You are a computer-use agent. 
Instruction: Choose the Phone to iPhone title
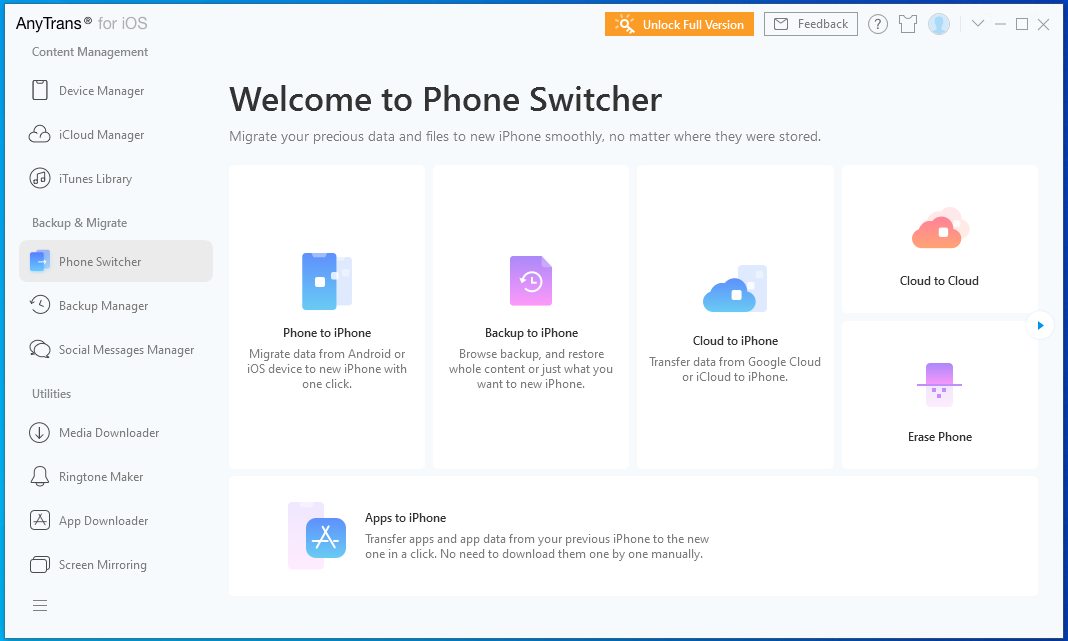click(x=327, y=333)
